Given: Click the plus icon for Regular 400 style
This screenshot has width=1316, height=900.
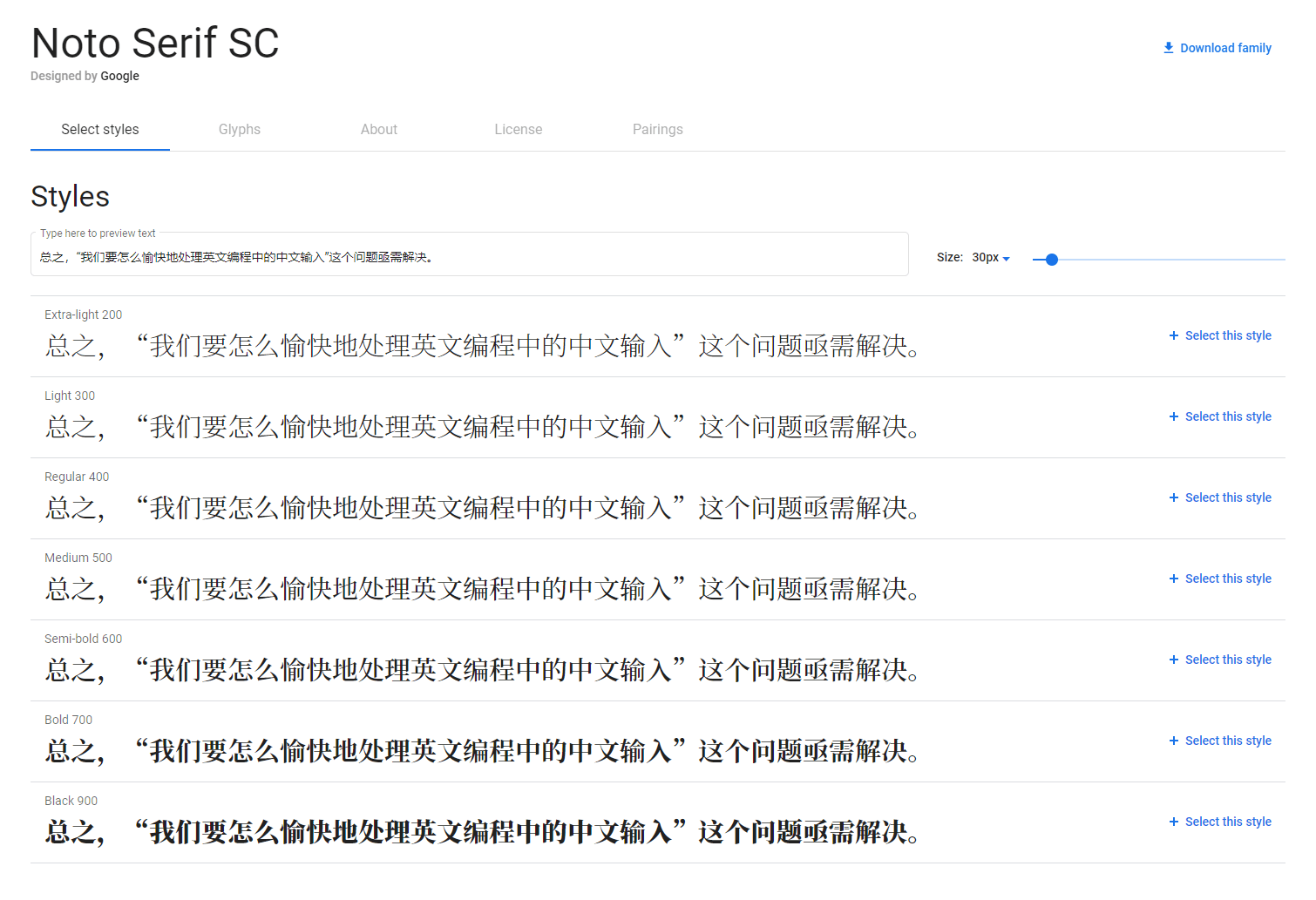Looking at the screenshot, I should pos(1174,497).
